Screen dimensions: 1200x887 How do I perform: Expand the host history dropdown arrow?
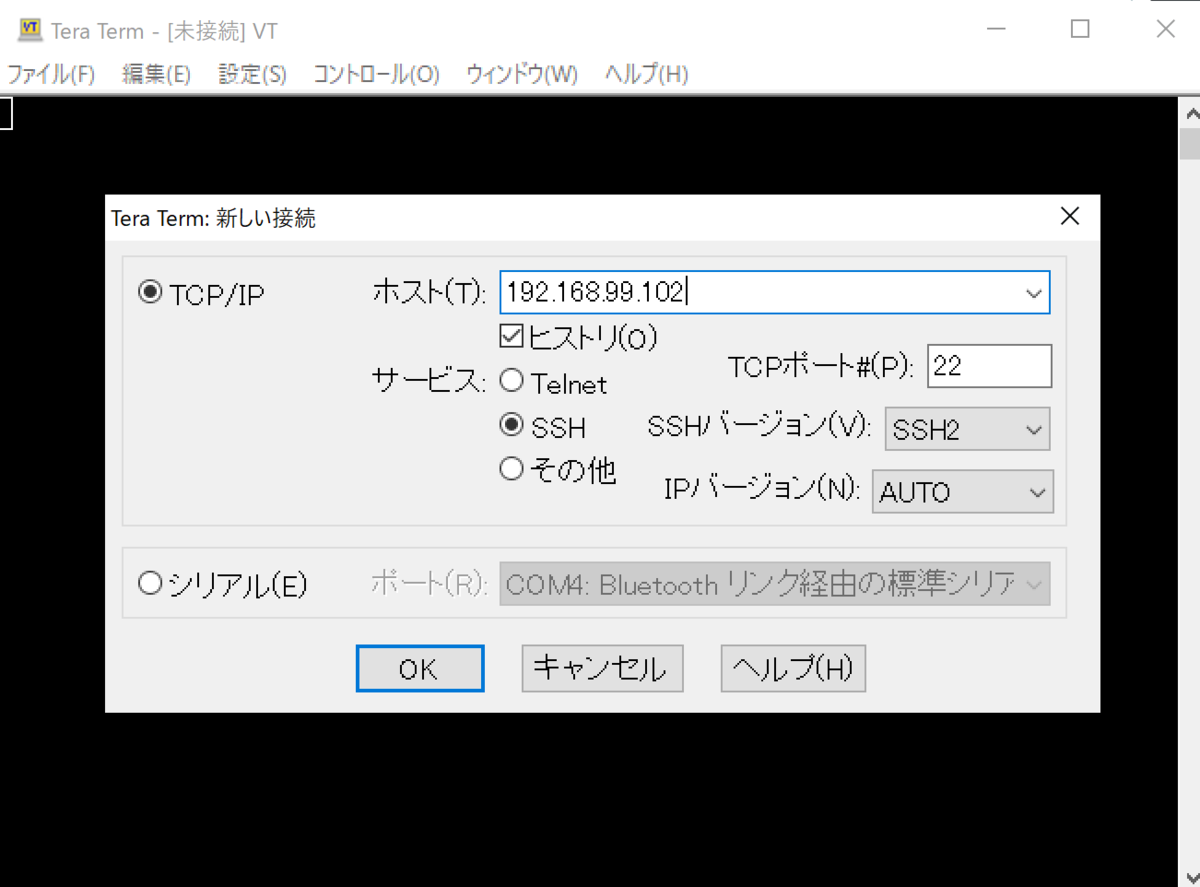tap(1033, 293)
